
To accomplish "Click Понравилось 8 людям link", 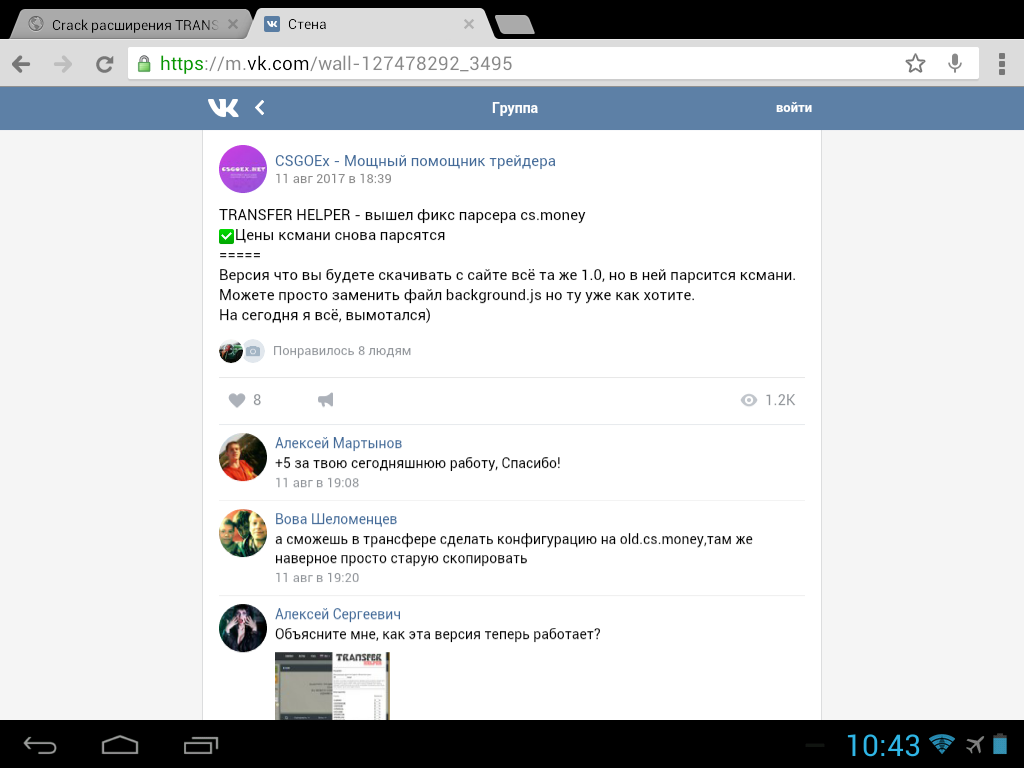I will point(342,351).
